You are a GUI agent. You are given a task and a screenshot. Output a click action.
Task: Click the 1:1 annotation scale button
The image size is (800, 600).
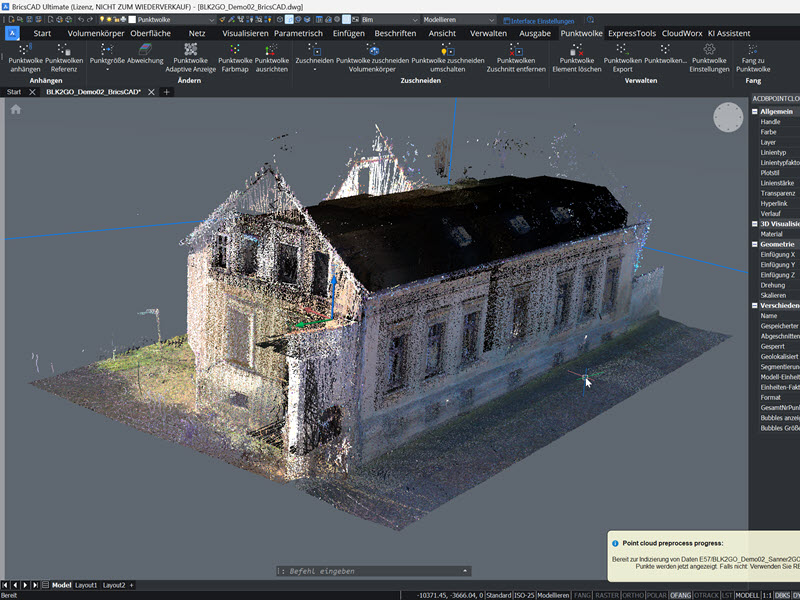click(x=767, y=595)
